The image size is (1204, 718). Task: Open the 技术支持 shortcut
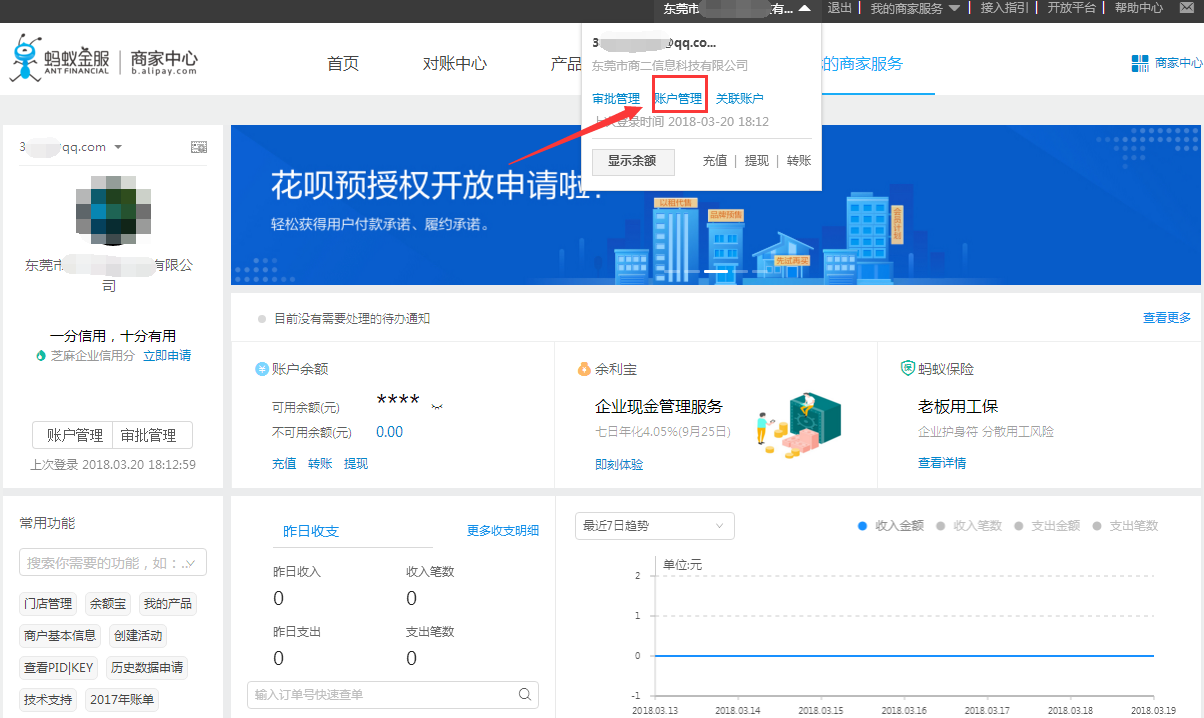click(x=49, y=700)
